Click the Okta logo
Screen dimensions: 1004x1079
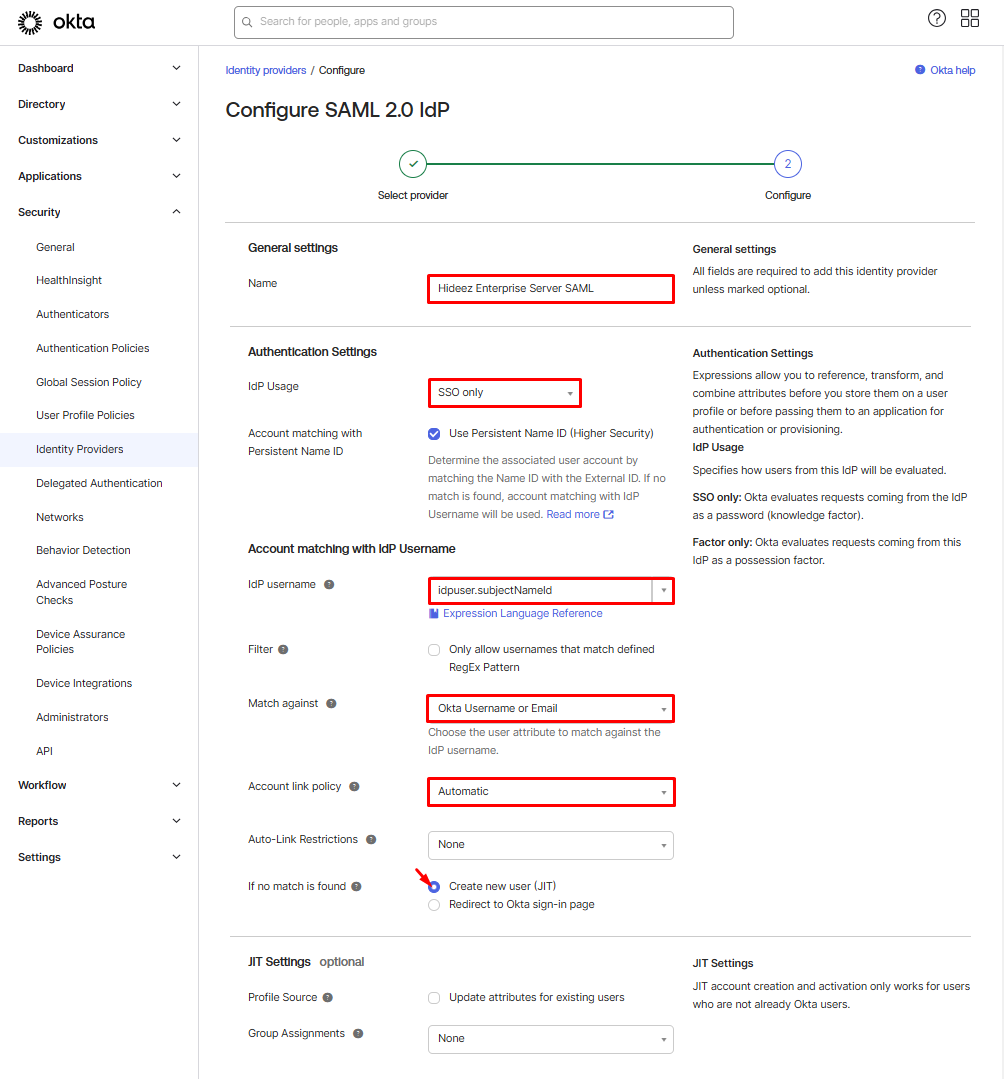[57, 21]
